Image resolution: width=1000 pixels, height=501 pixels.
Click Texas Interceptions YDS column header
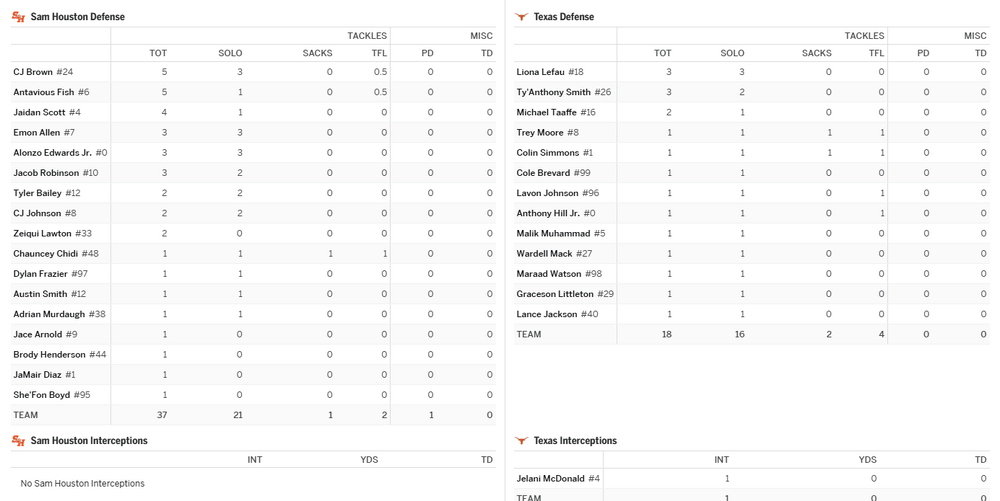pos(867,460)
